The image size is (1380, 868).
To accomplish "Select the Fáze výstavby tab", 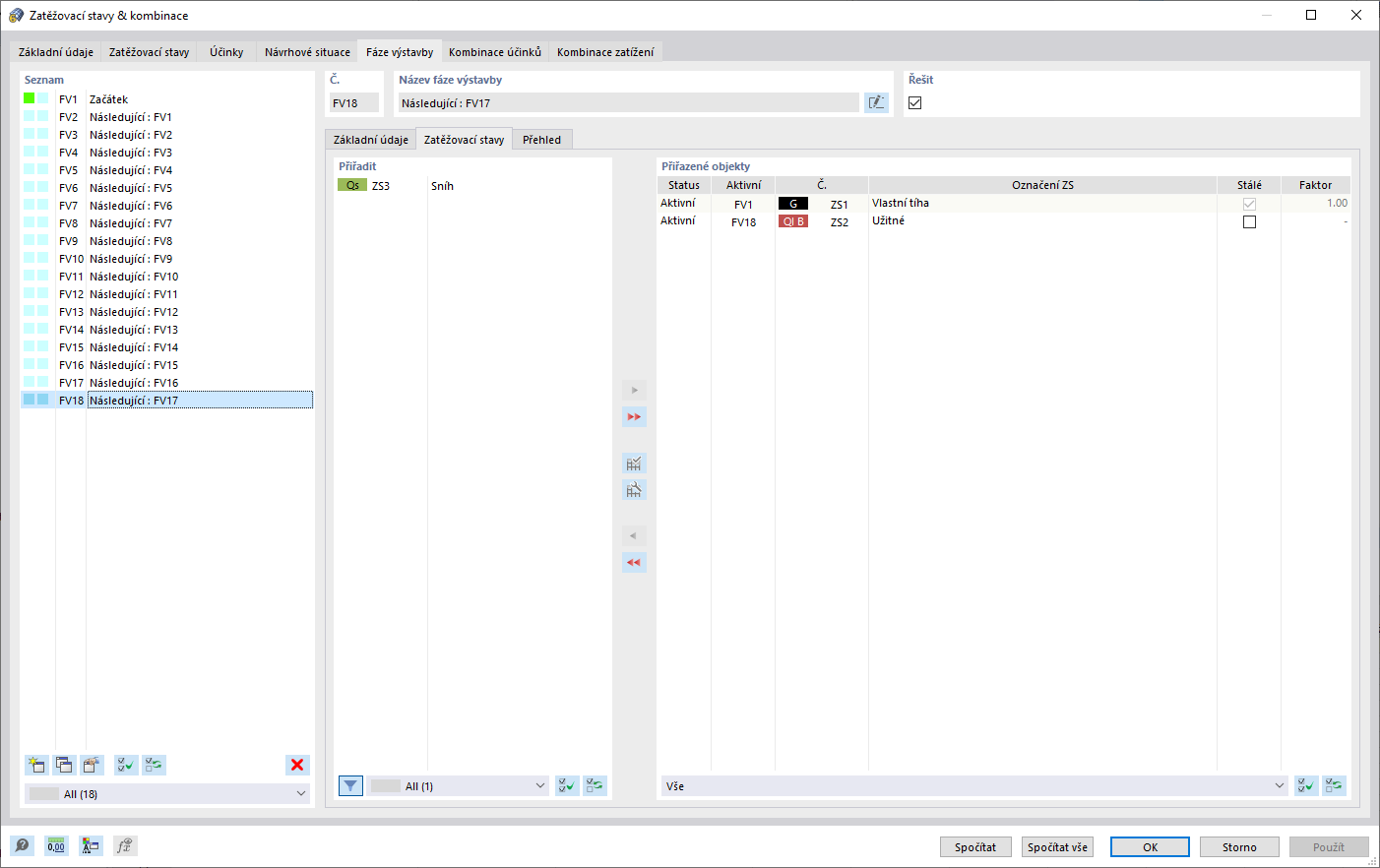I will pos(400,52).
